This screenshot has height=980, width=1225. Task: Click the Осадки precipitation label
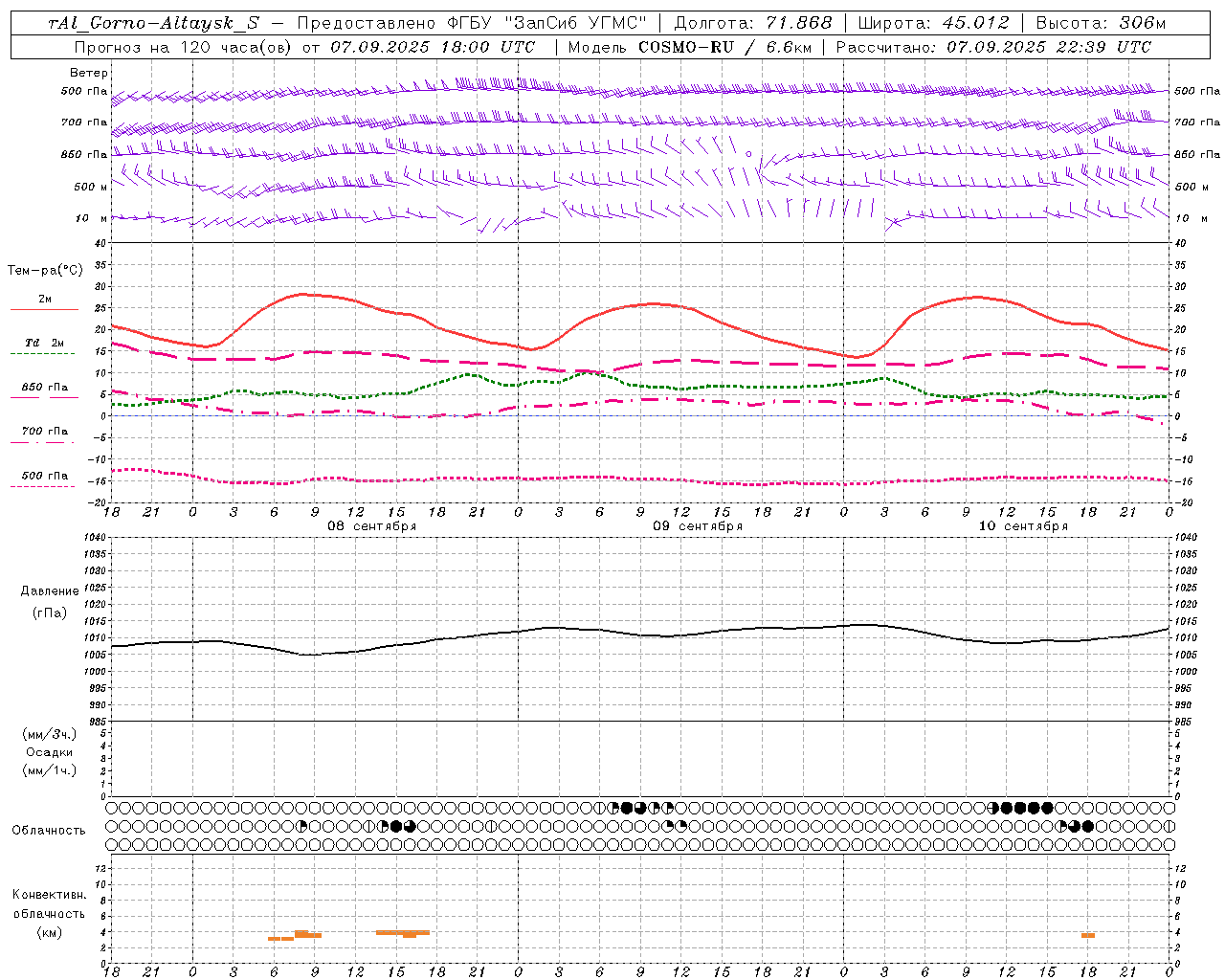(50, 752)
